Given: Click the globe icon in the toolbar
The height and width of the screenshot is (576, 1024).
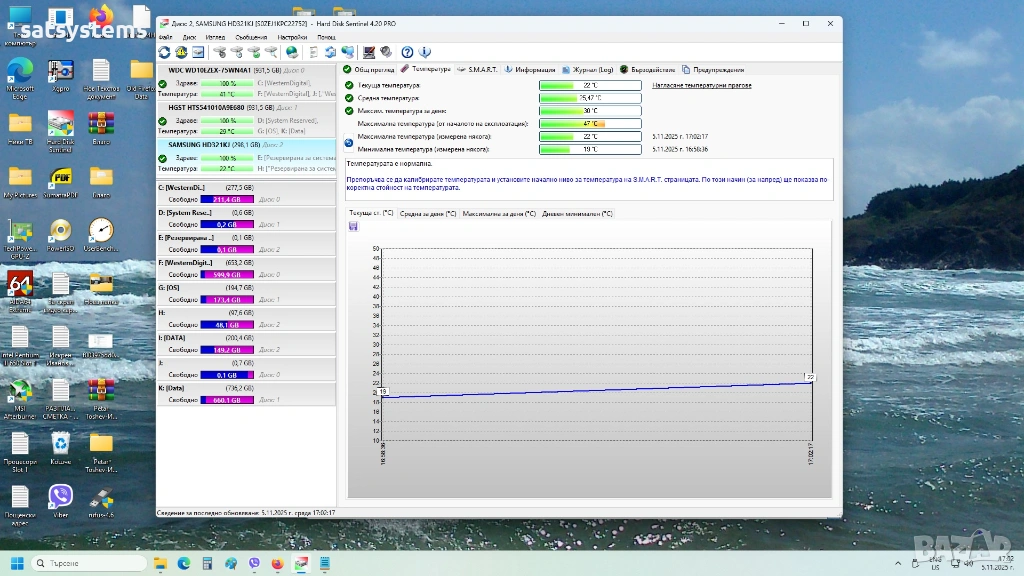Looking at the screenshot, I should [292, 52].
